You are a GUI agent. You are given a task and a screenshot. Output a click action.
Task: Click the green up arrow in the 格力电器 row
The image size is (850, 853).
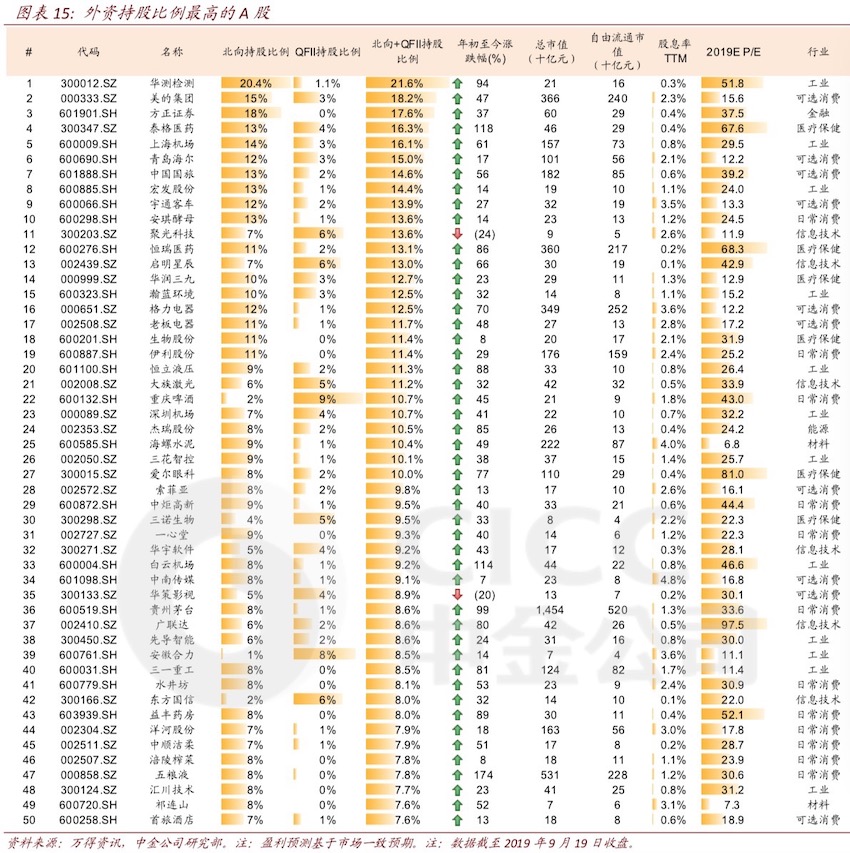click(x=457, y=309)
